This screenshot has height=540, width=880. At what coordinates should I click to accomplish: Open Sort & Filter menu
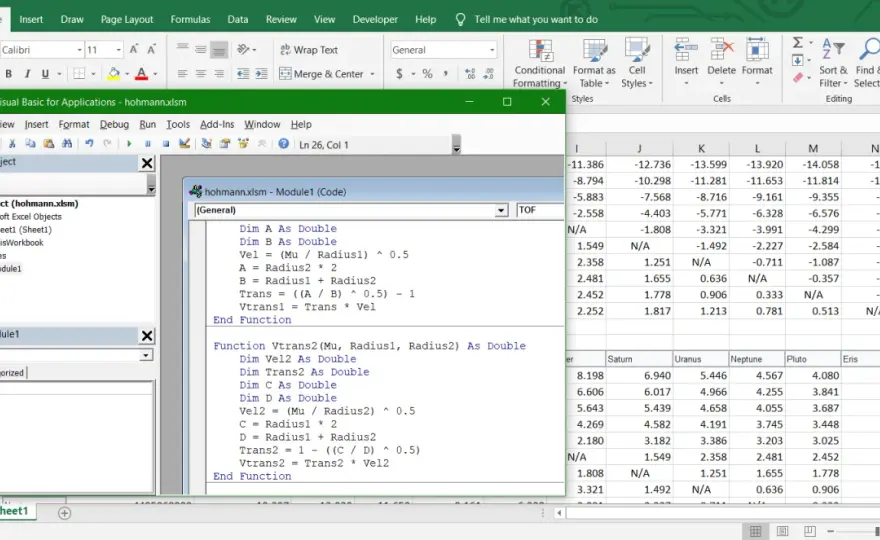coord(833,63)
